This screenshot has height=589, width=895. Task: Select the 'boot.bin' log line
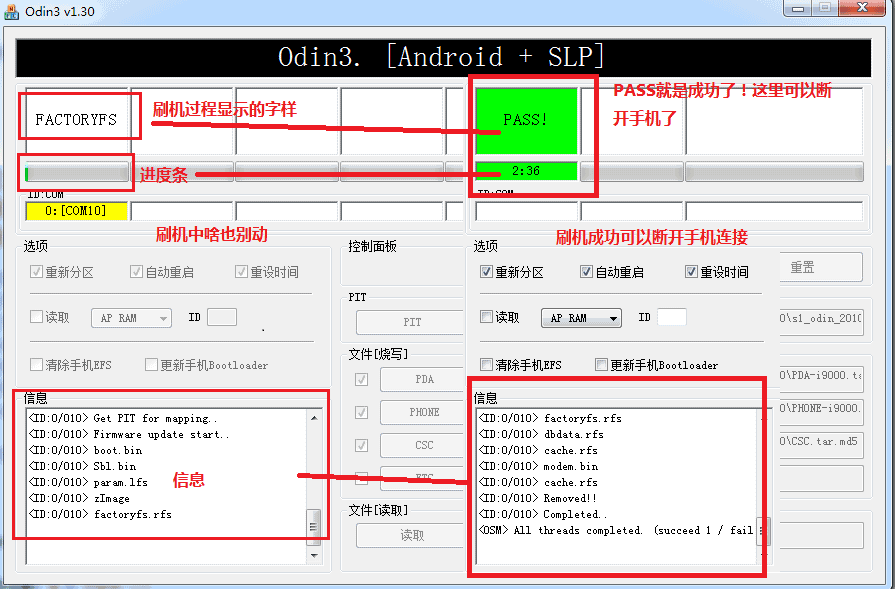tap(85, 450)
